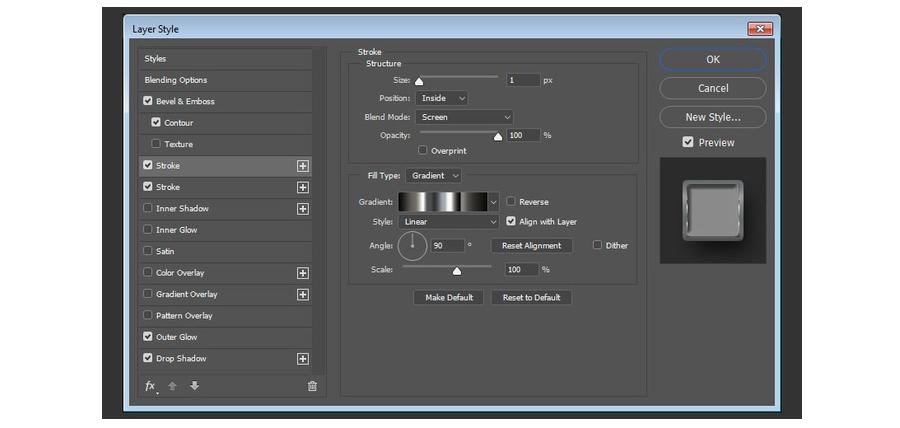Select the Outer Glow style entry
This screenshot has width=900, height=428.
[176, 337]
